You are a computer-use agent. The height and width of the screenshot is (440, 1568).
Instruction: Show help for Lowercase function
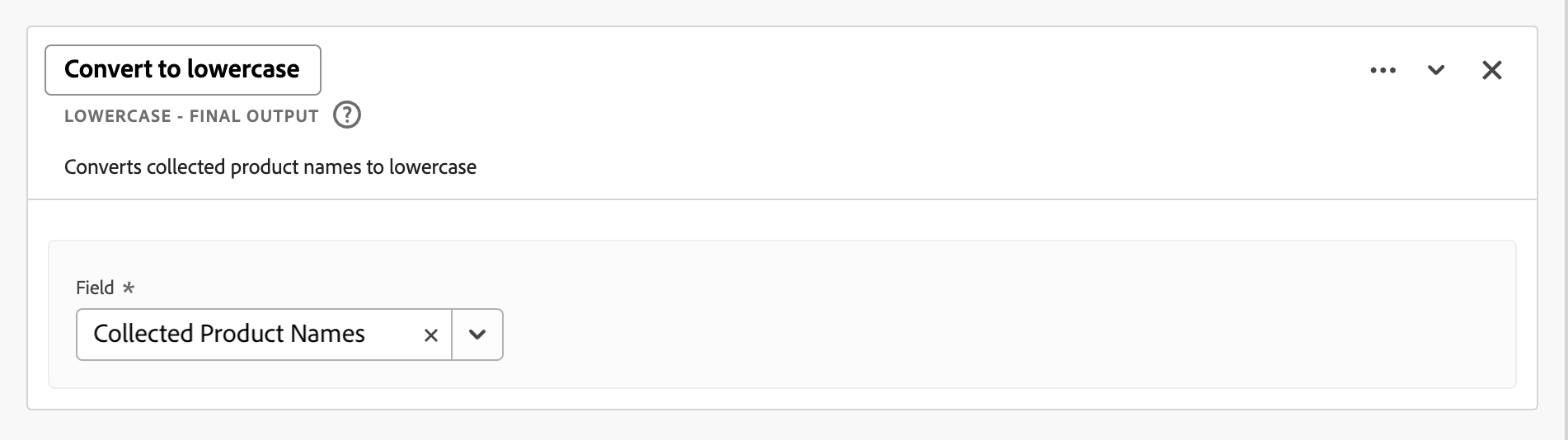point(347,115)
